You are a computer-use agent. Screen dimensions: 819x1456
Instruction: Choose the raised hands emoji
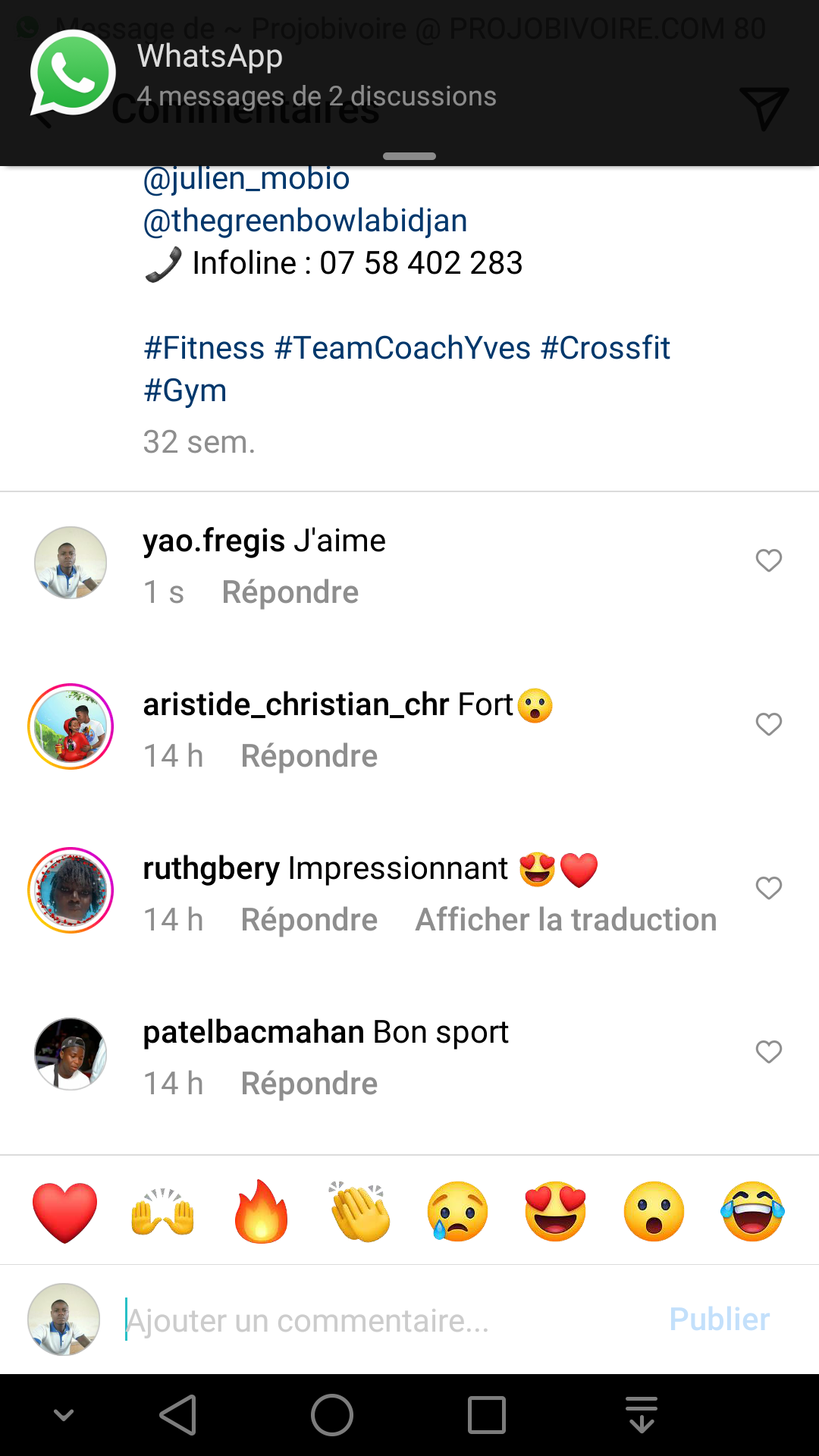tap(163, 1211)
